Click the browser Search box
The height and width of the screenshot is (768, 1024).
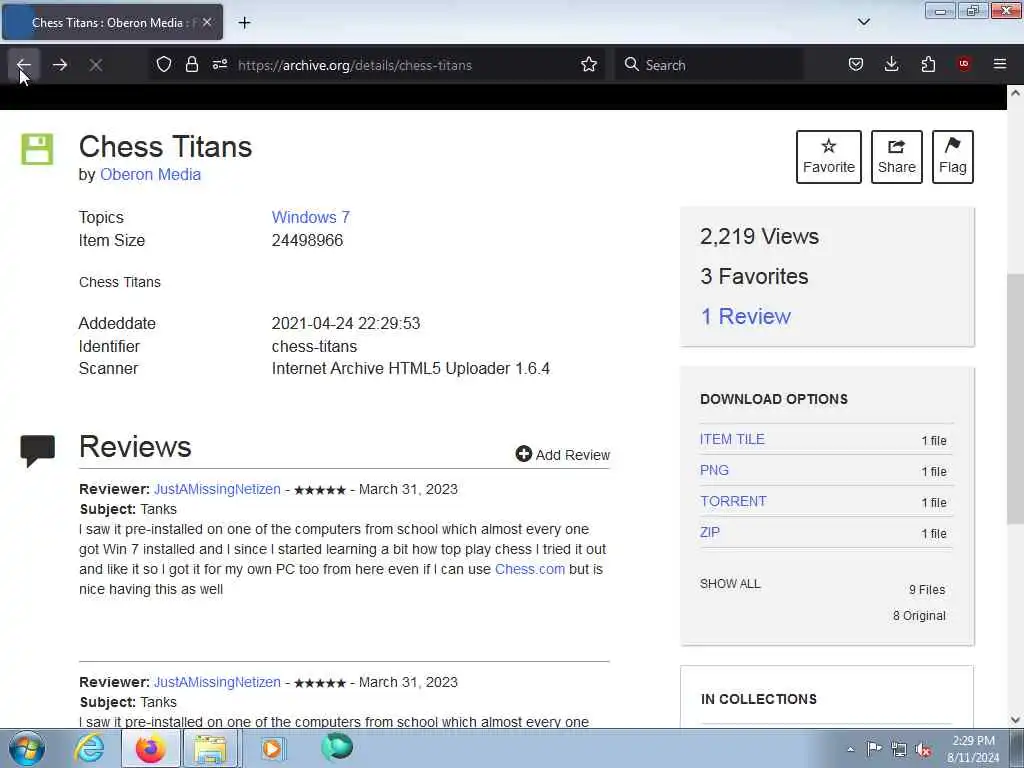[709, 65]
